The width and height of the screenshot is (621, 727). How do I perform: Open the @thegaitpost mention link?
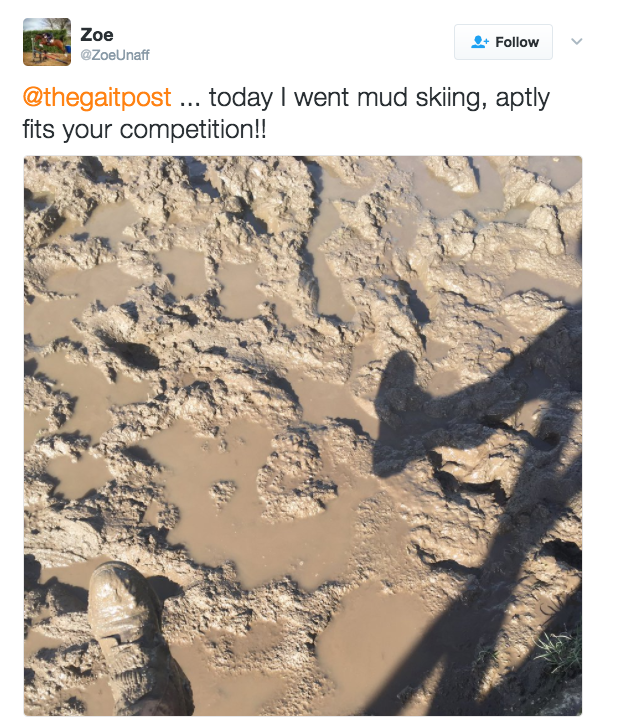pyautogui.click(x=97, y=98)
